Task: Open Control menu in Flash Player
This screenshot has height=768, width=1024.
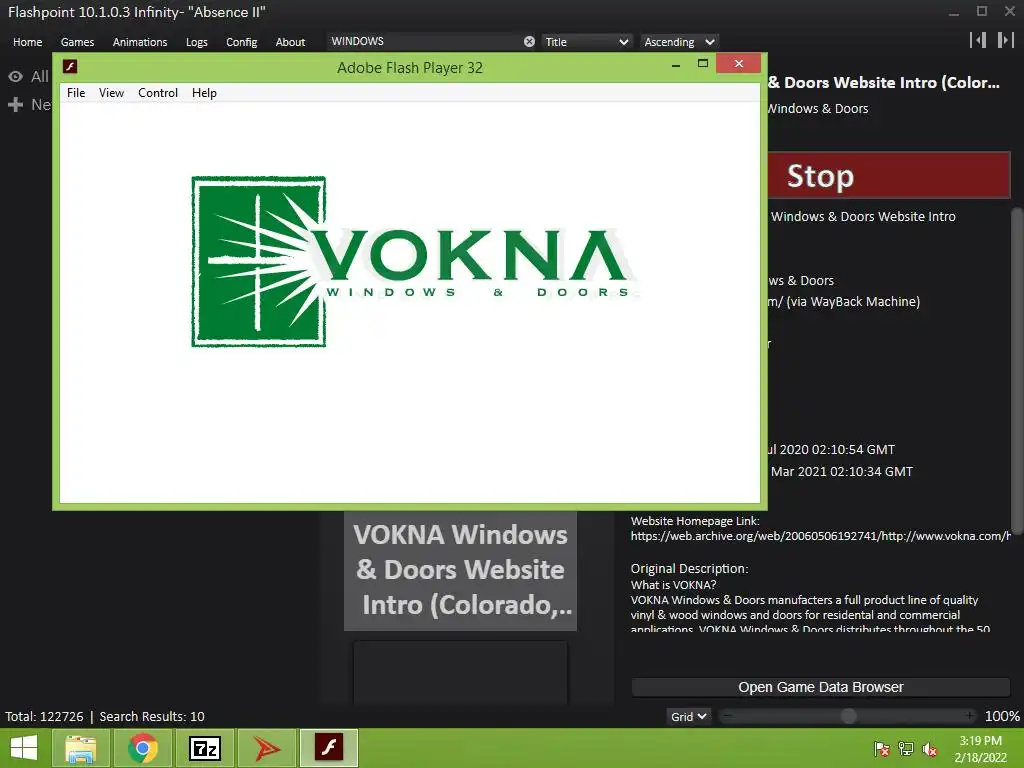Action: (157, 93)
